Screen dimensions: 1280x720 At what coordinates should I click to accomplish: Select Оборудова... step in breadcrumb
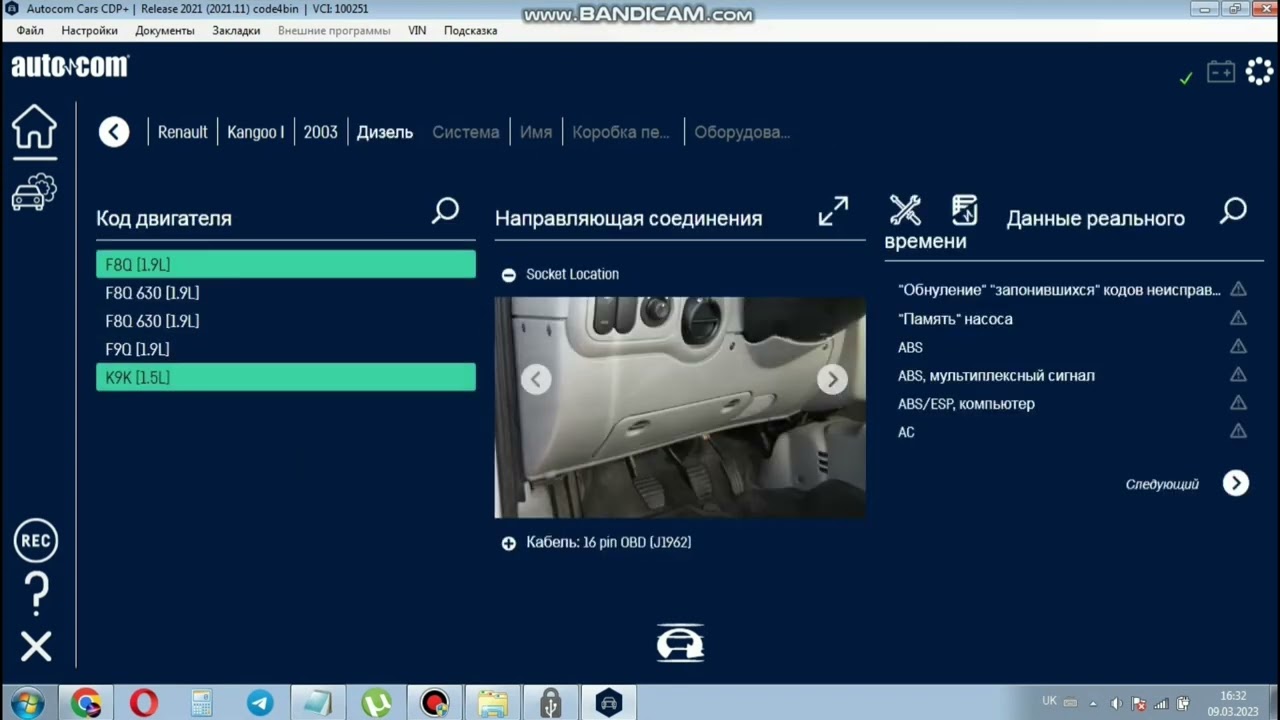click(742, 132)
